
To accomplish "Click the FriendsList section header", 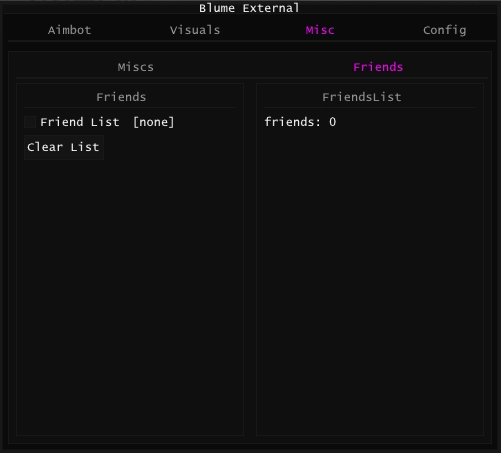I will click(x=362, y=97).
